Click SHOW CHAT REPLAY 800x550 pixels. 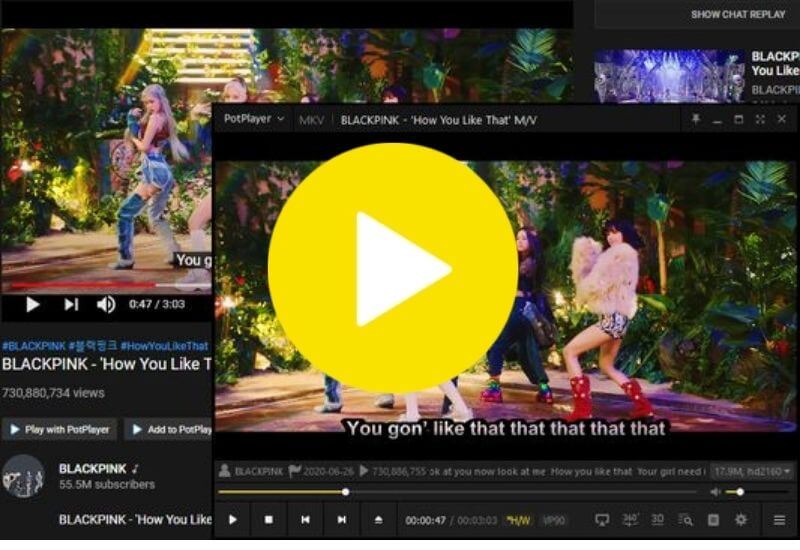coord(740,15)
